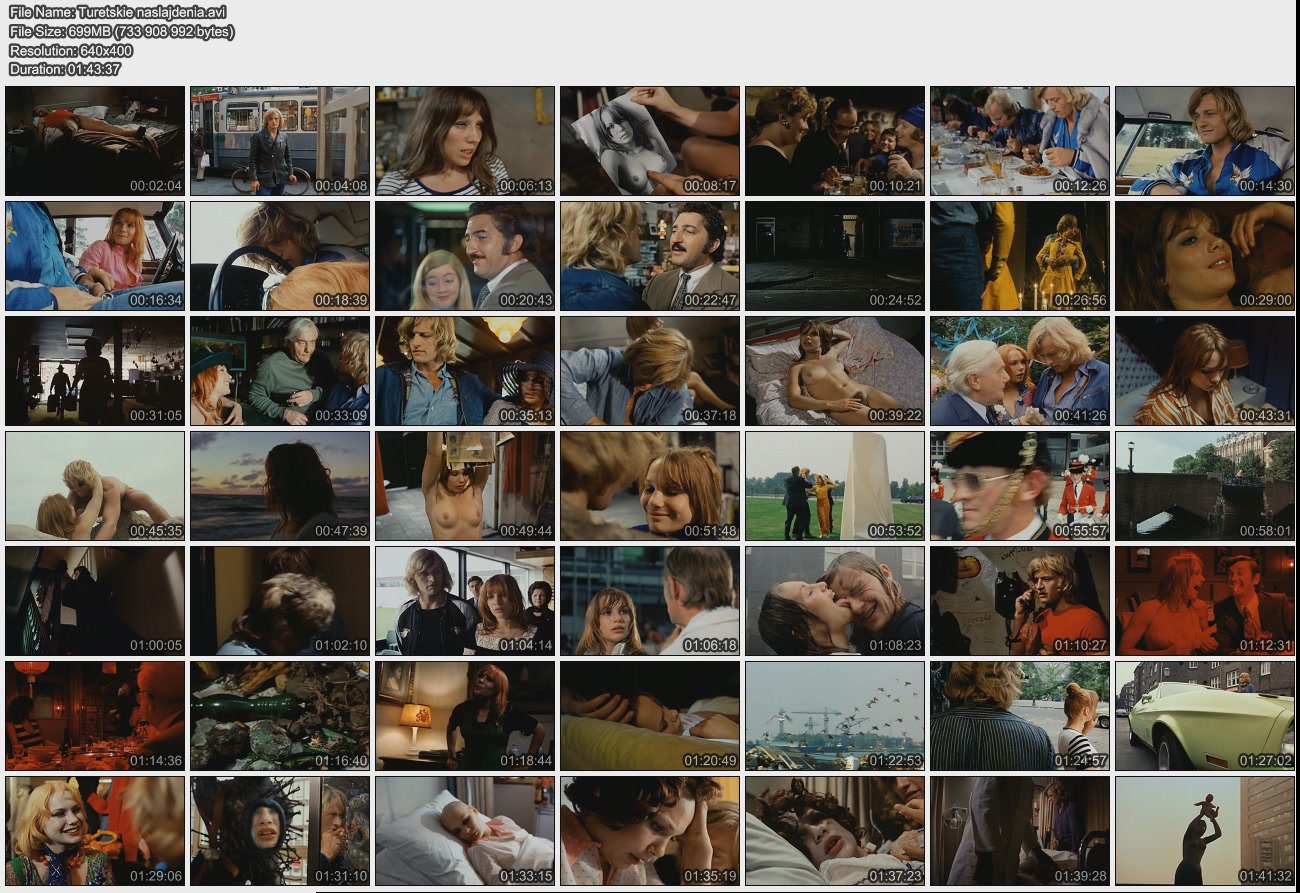
Task: Click the flying birds frame at 01:22:53
Action: (x=834, y=716)
